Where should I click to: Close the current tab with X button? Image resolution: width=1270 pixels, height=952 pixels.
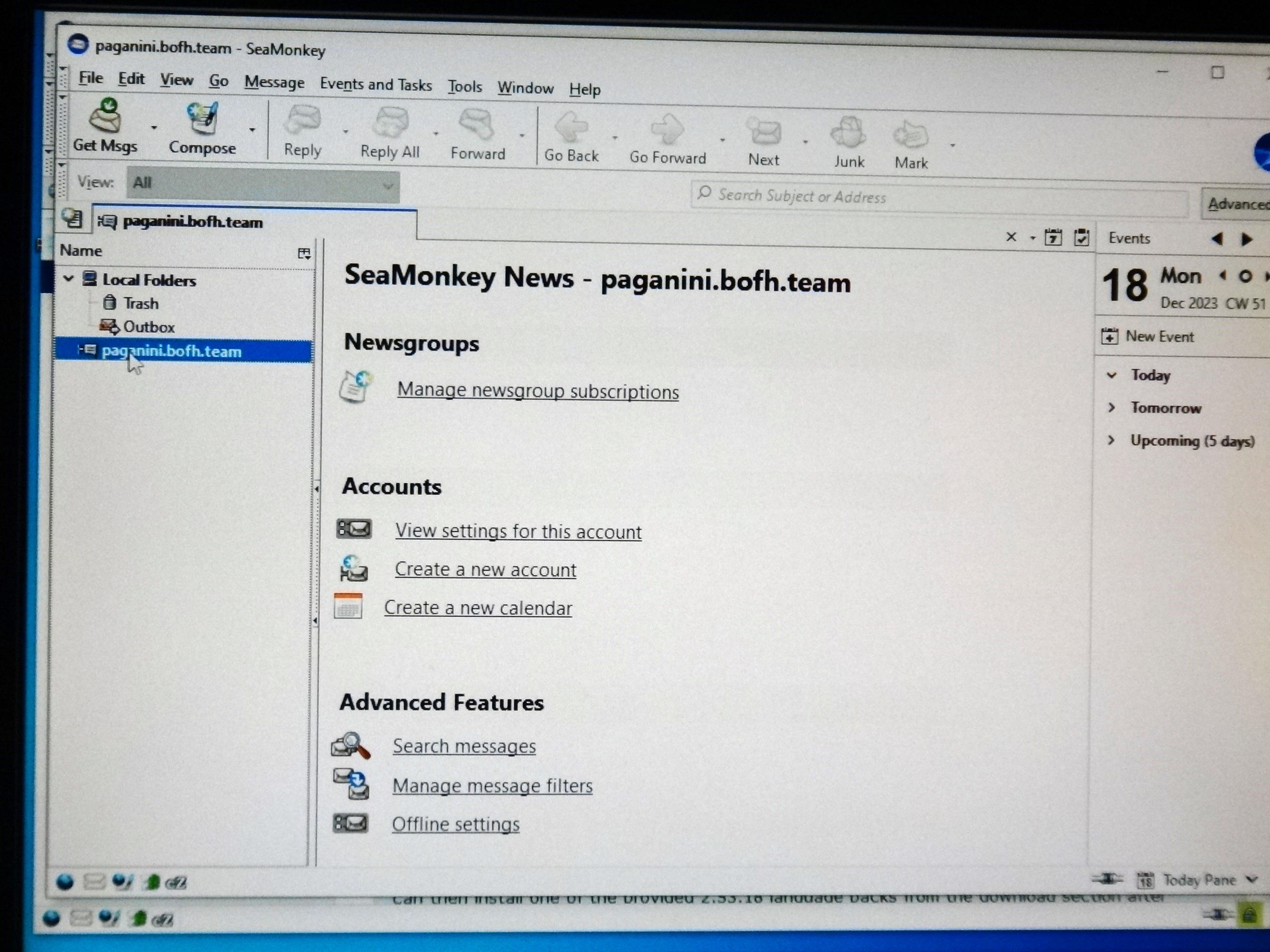click(x=1011, y=237)
